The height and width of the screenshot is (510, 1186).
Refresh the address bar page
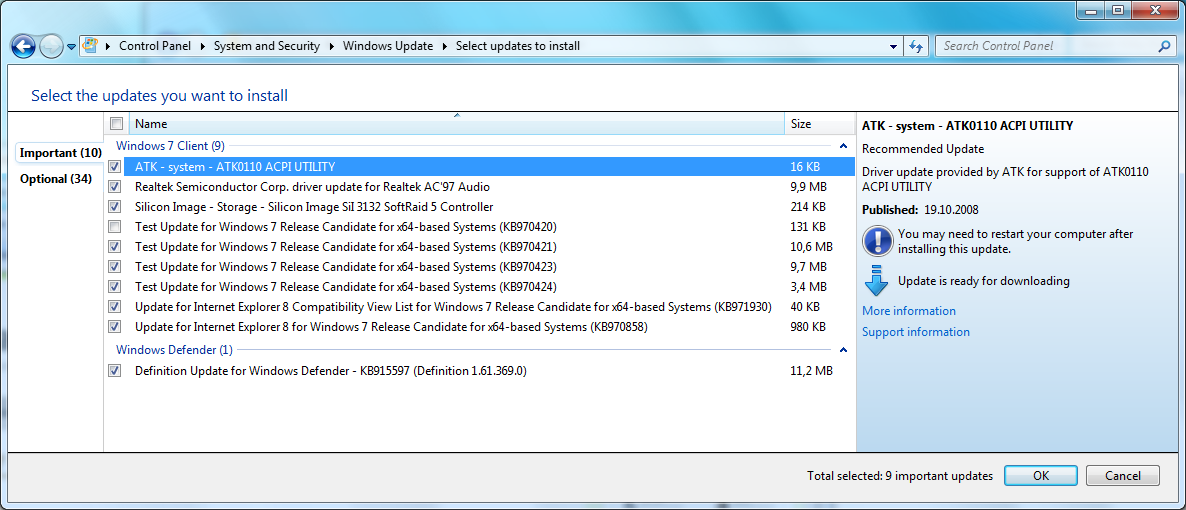click(x=916, y=46)
